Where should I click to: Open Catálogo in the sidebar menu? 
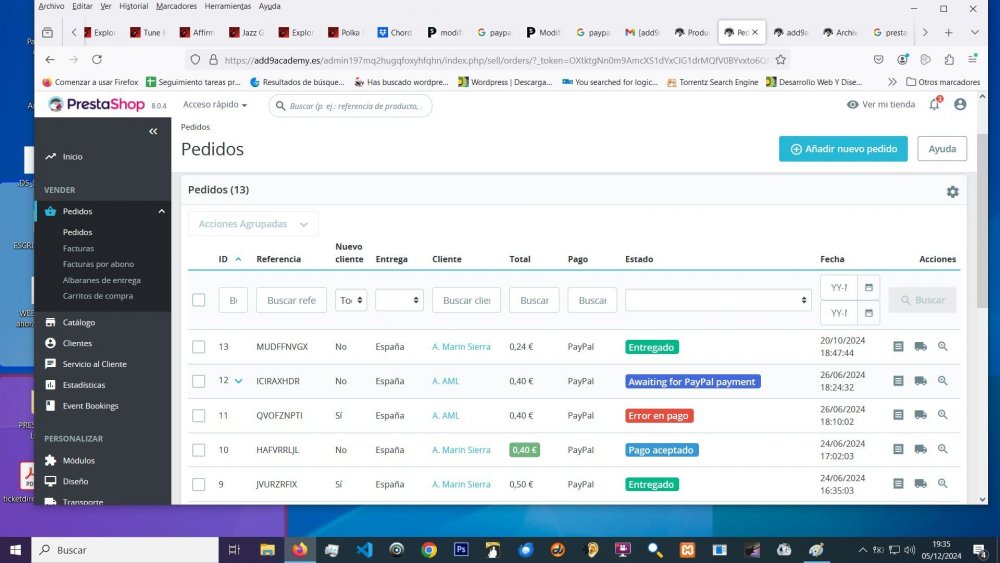(x=78, y=322)
